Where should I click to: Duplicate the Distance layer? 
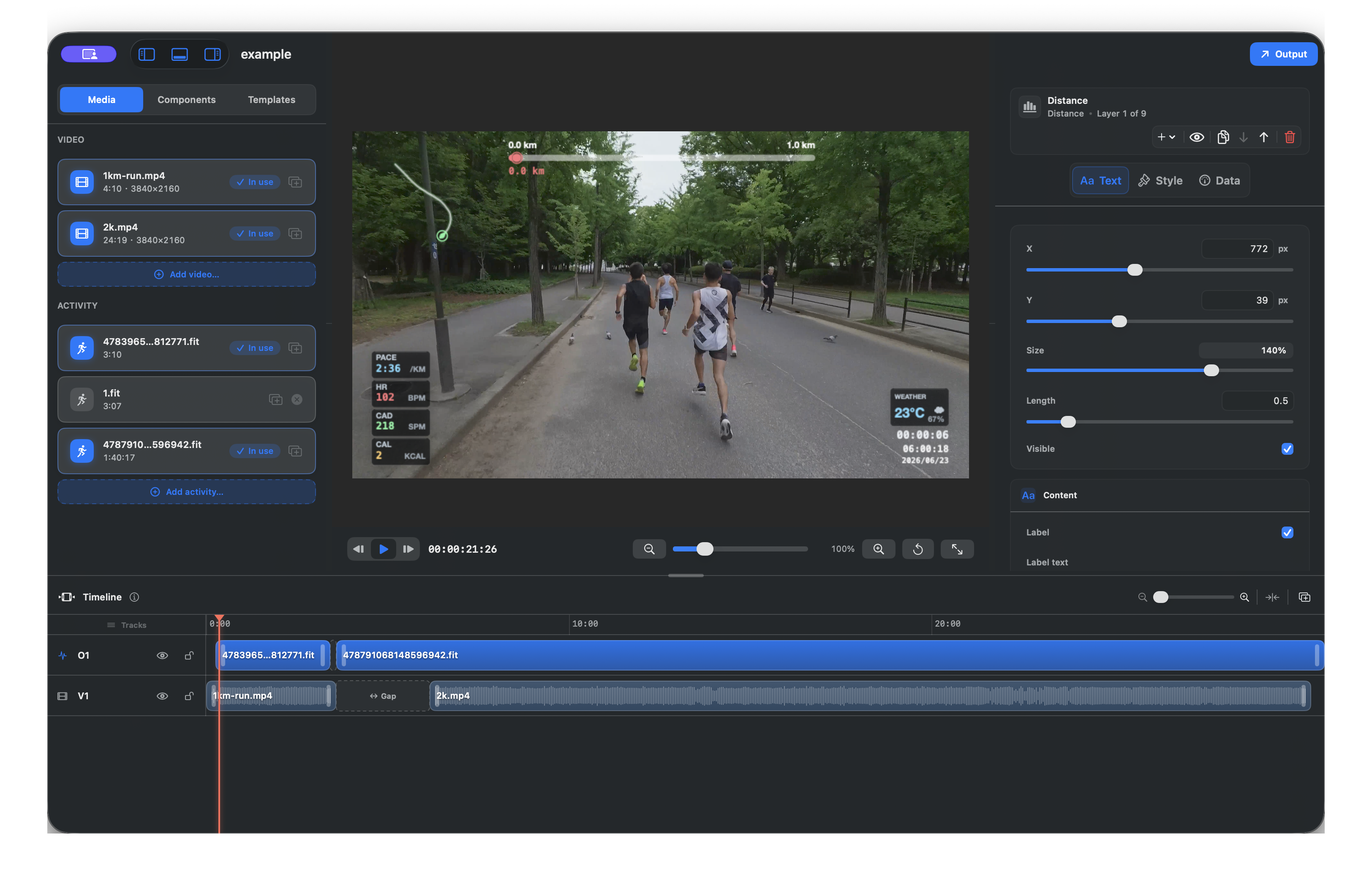pyautogui.click(x=1223, y=137)
